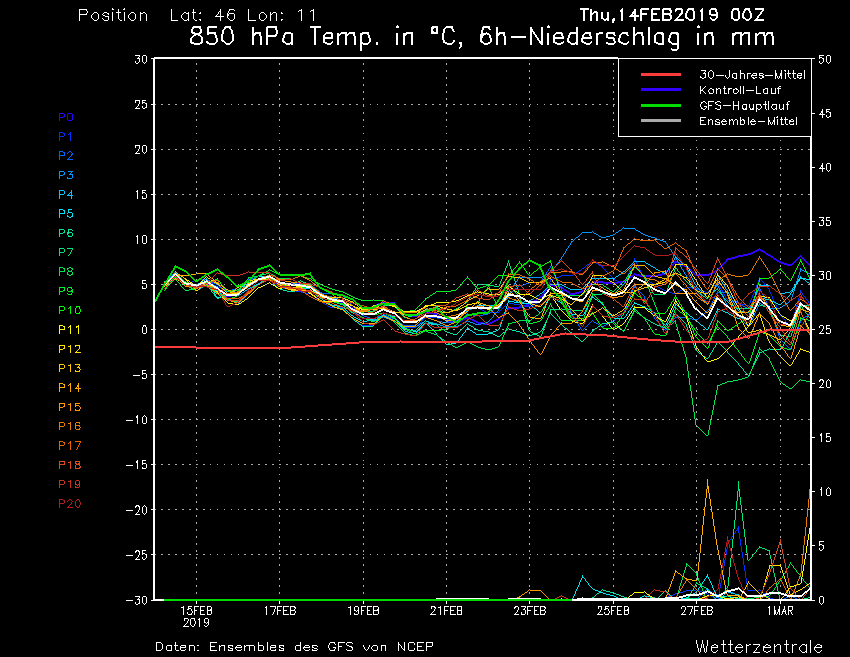Select the "30-Jahres-Mittel" legend label
The height and width of the screenshot is (657, 850).
(x=752, y=75)
